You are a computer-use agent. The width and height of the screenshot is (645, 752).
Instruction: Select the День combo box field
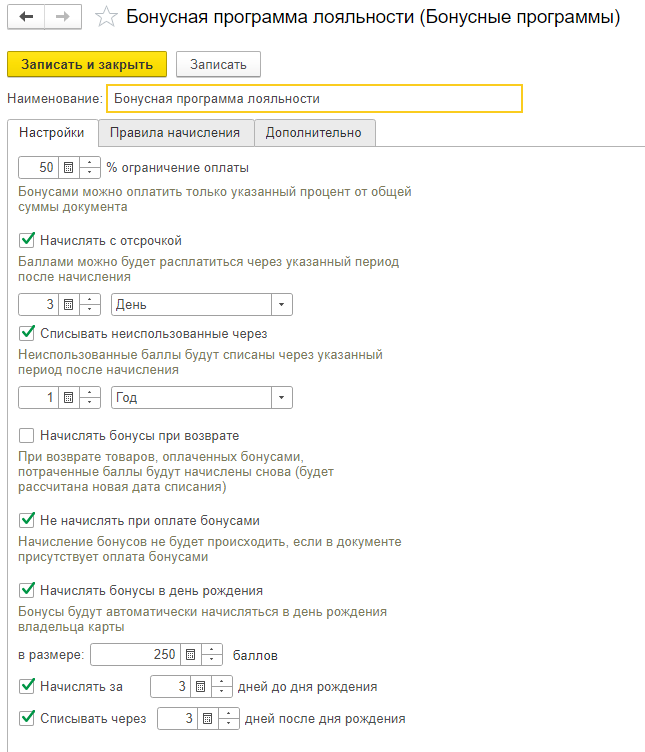pyautogui.click(x=191, y=305)
